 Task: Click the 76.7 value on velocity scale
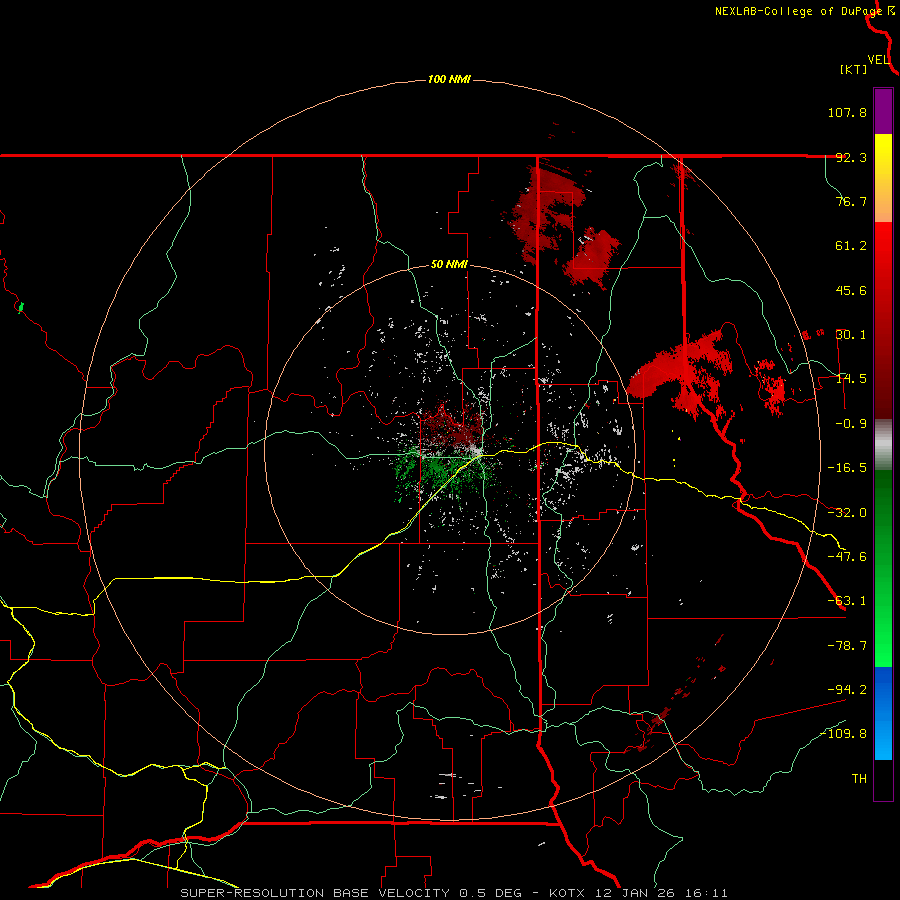click(x=851, y=201)
